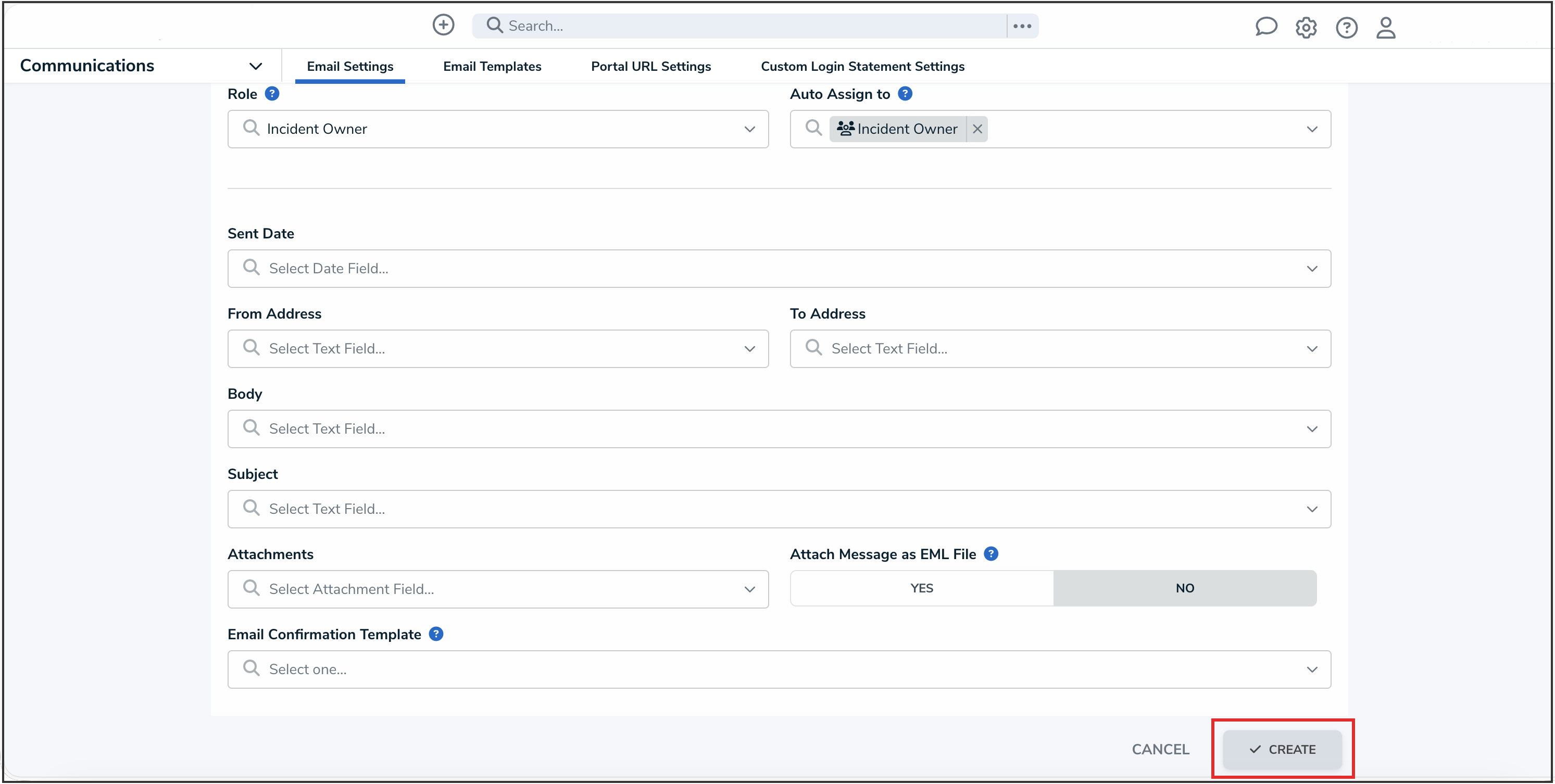Open the Sent Date field dropdown

tap(1312, 269)
